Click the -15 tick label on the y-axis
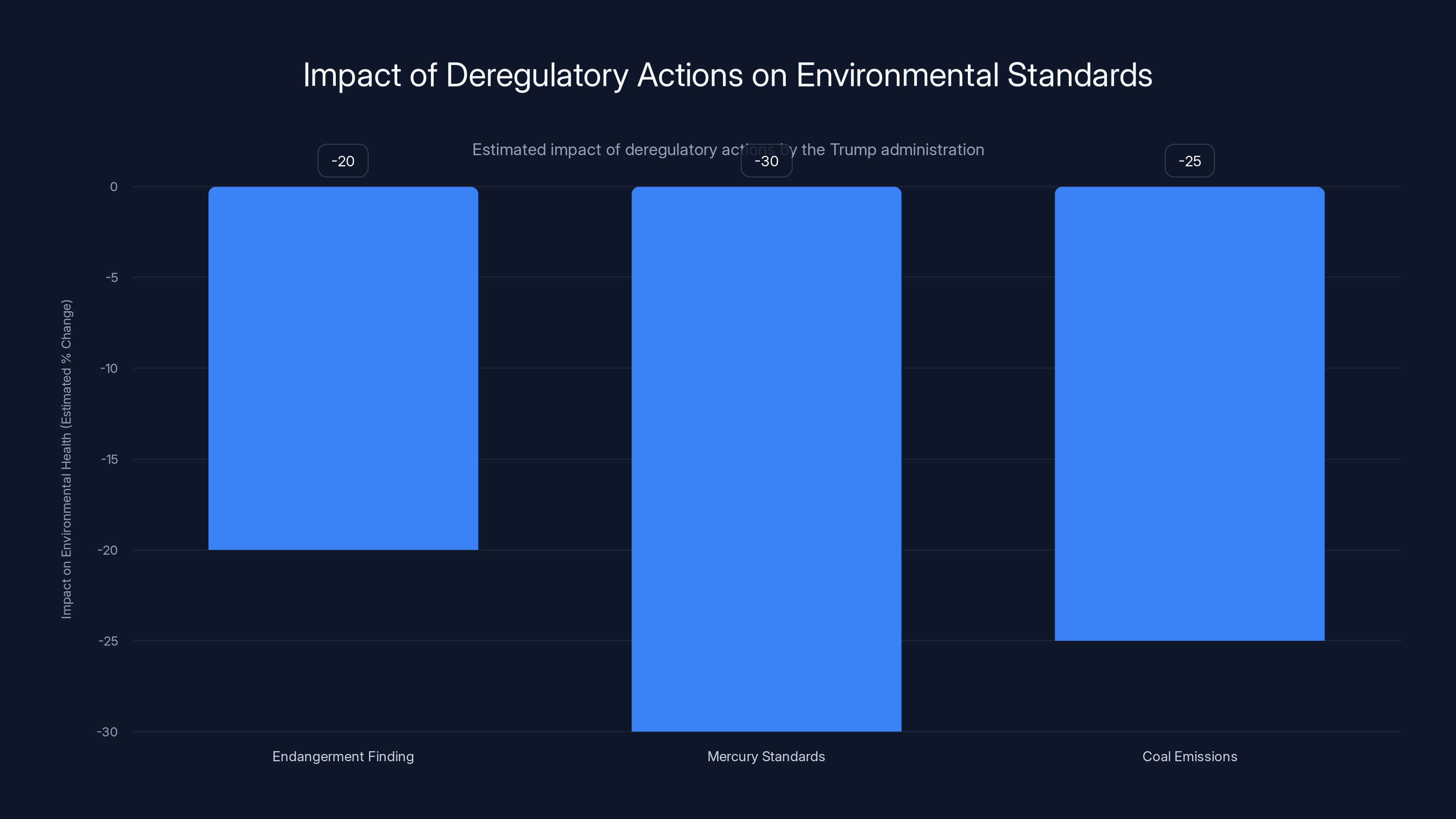The image size is (1456, 819). pos(109,460)
